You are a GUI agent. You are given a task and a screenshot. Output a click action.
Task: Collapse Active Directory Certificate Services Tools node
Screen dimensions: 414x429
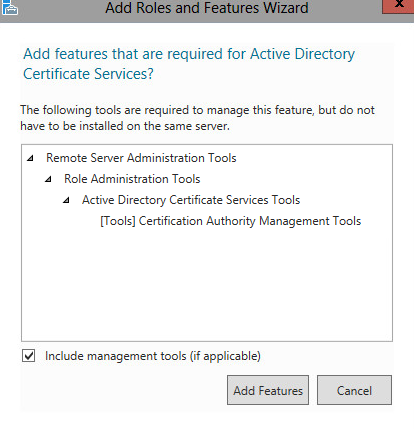[x=66, y=200]
